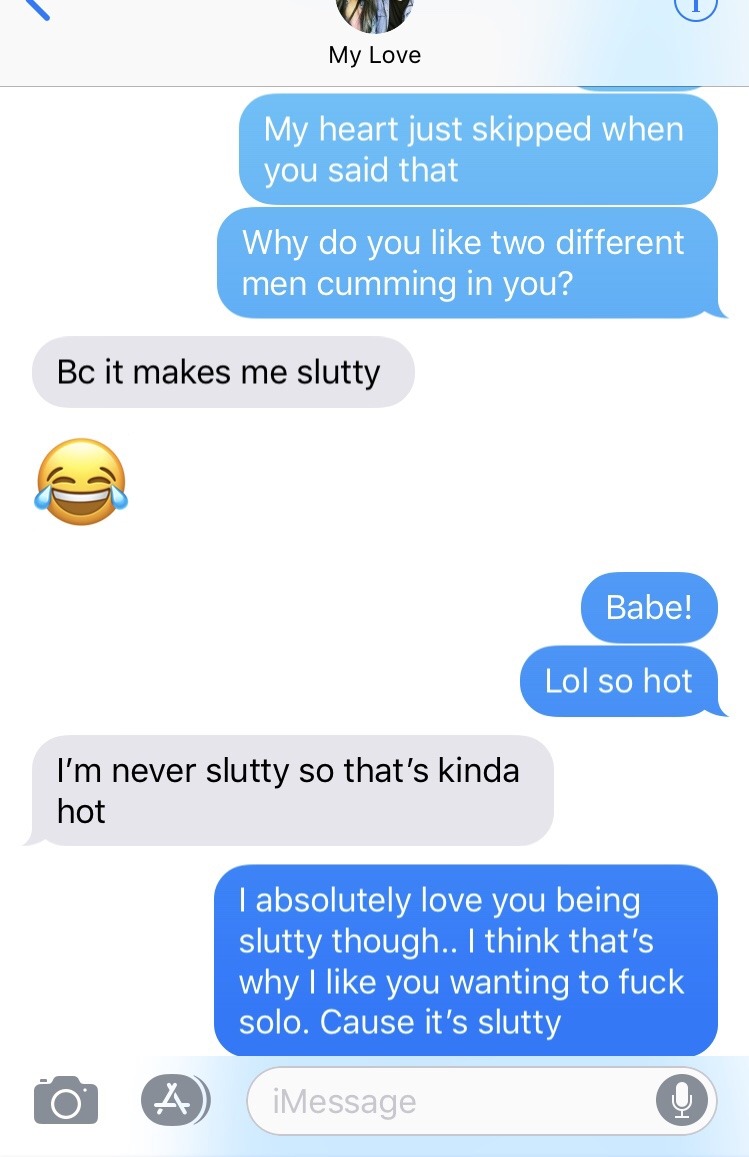The width and height of the screenshot is (749, 1157).
Task: Tap the laughing crying emoji message
Action: 81,482
